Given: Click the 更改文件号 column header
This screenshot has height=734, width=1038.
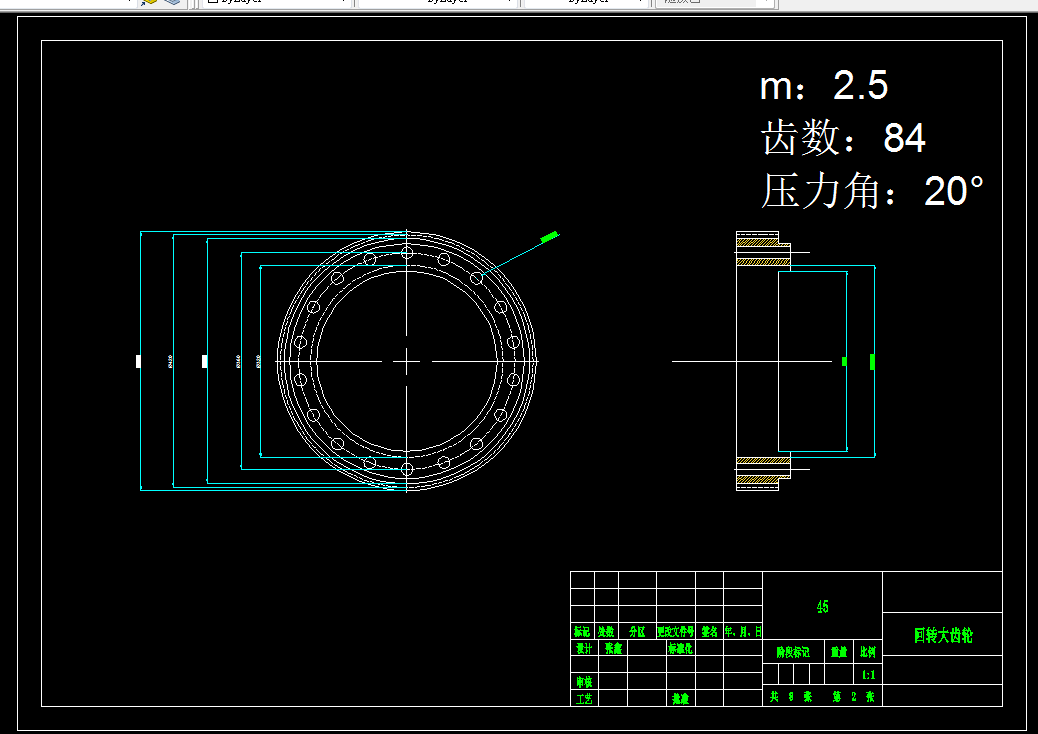Looking at the screenshot, I should coord(675,631).
